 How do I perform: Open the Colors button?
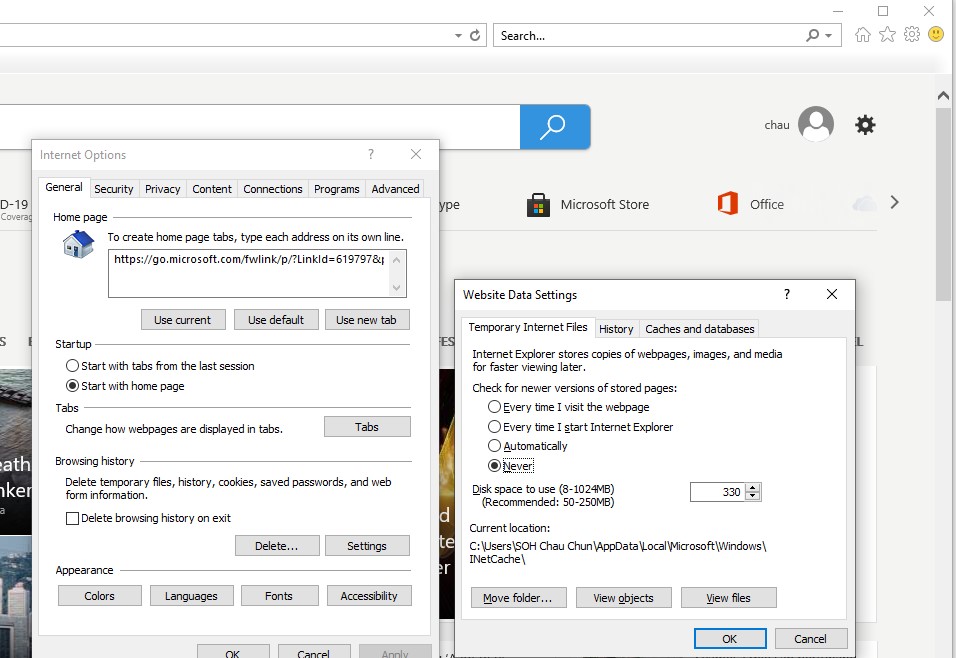click(99, 596)
